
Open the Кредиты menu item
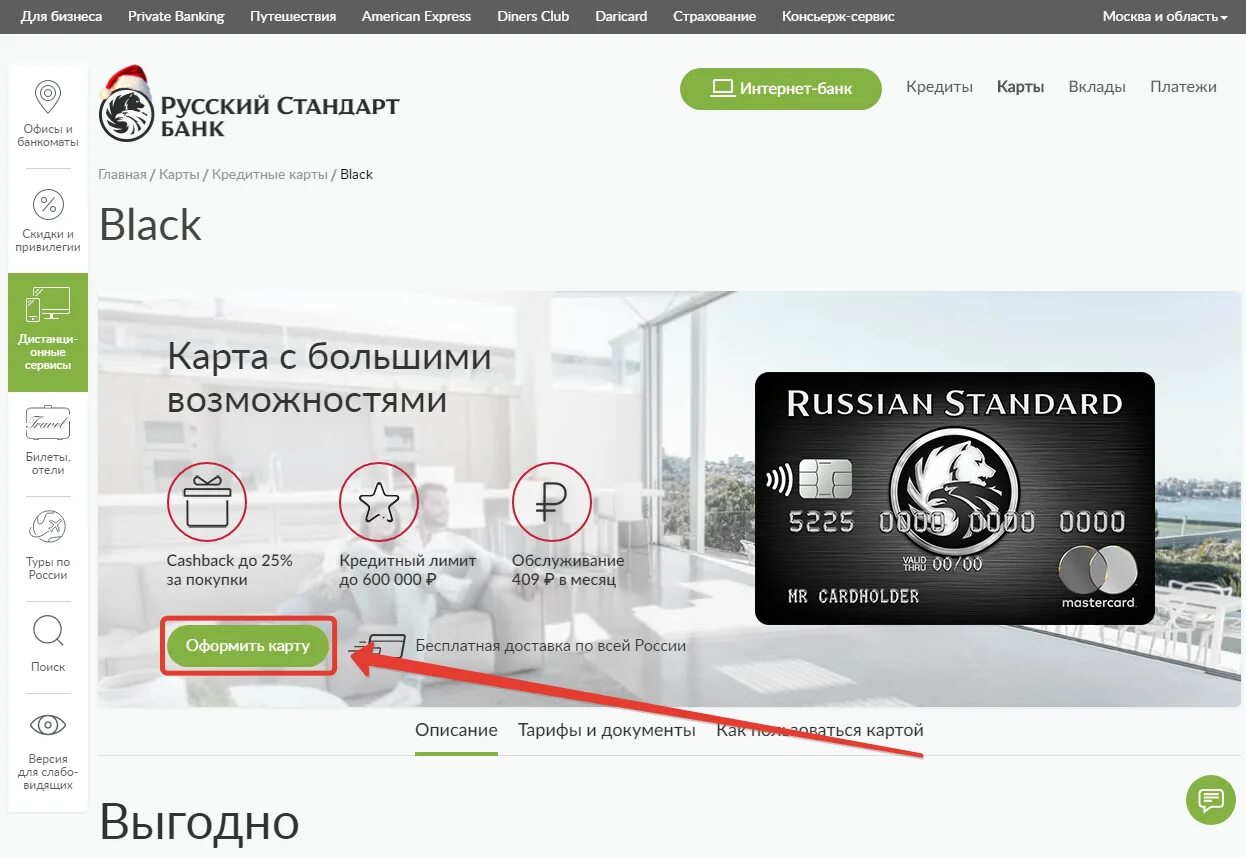click(939, 87)
